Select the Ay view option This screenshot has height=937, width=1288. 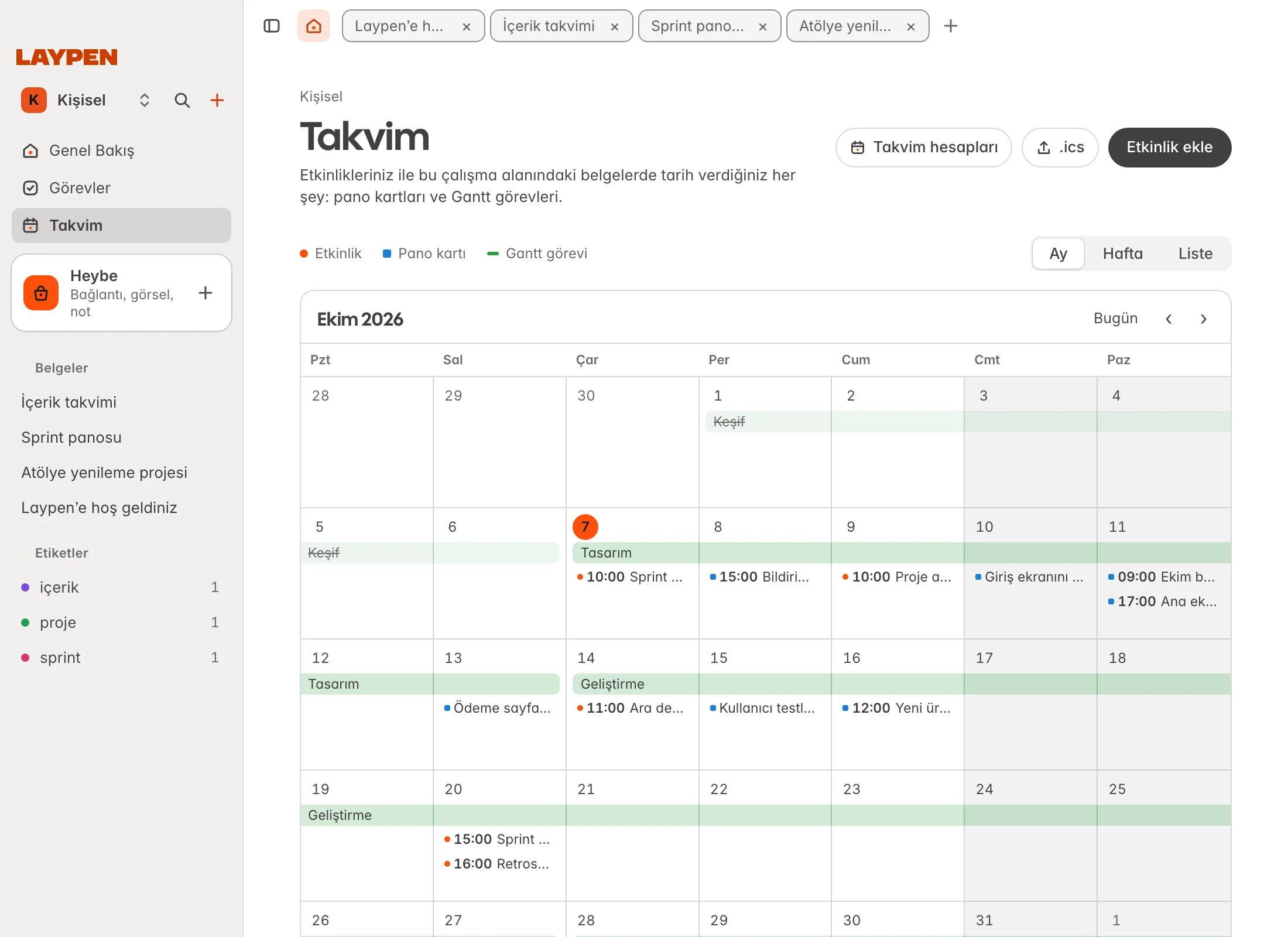point(1058,254)
